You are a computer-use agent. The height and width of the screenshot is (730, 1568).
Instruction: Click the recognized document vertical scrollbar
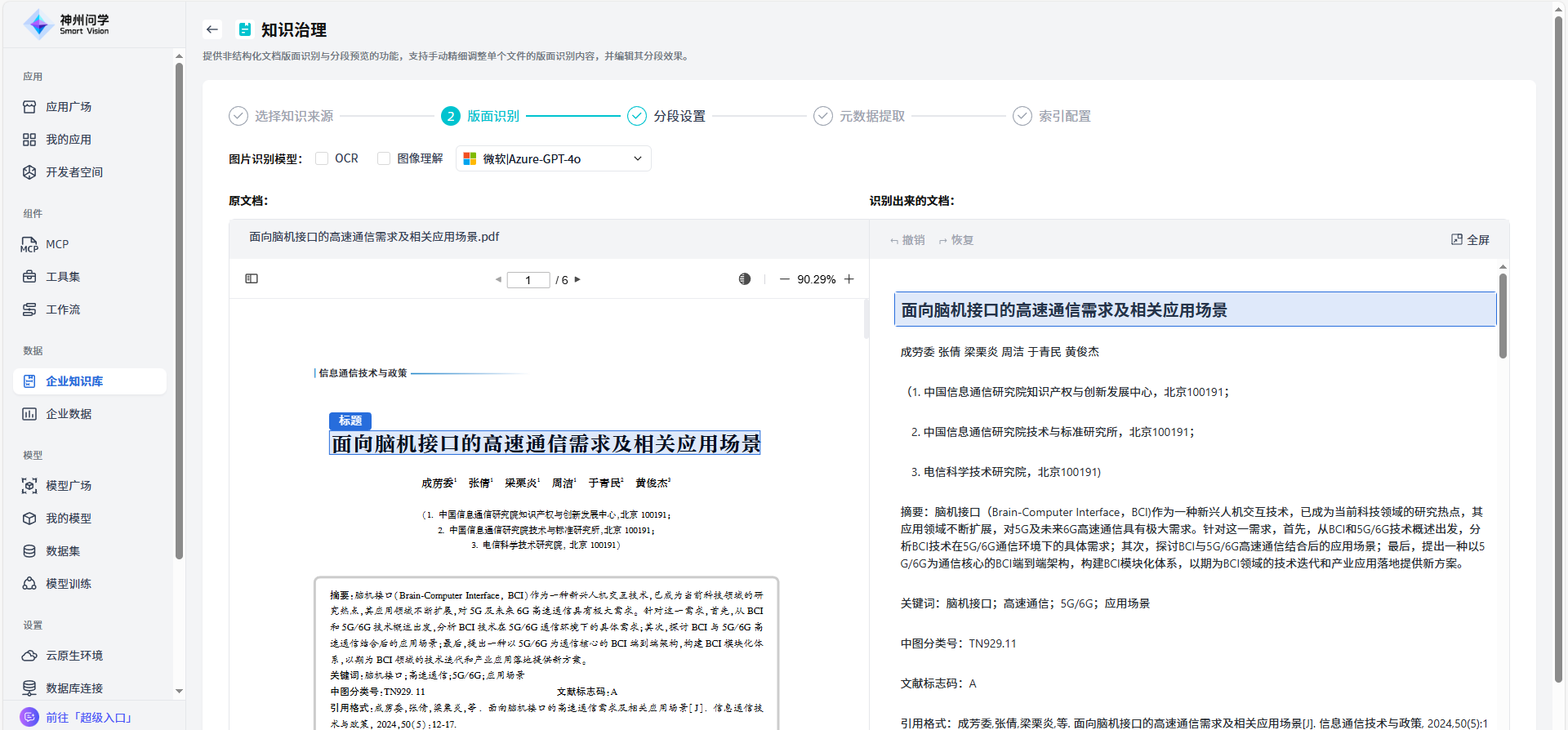pos(1503,316)
